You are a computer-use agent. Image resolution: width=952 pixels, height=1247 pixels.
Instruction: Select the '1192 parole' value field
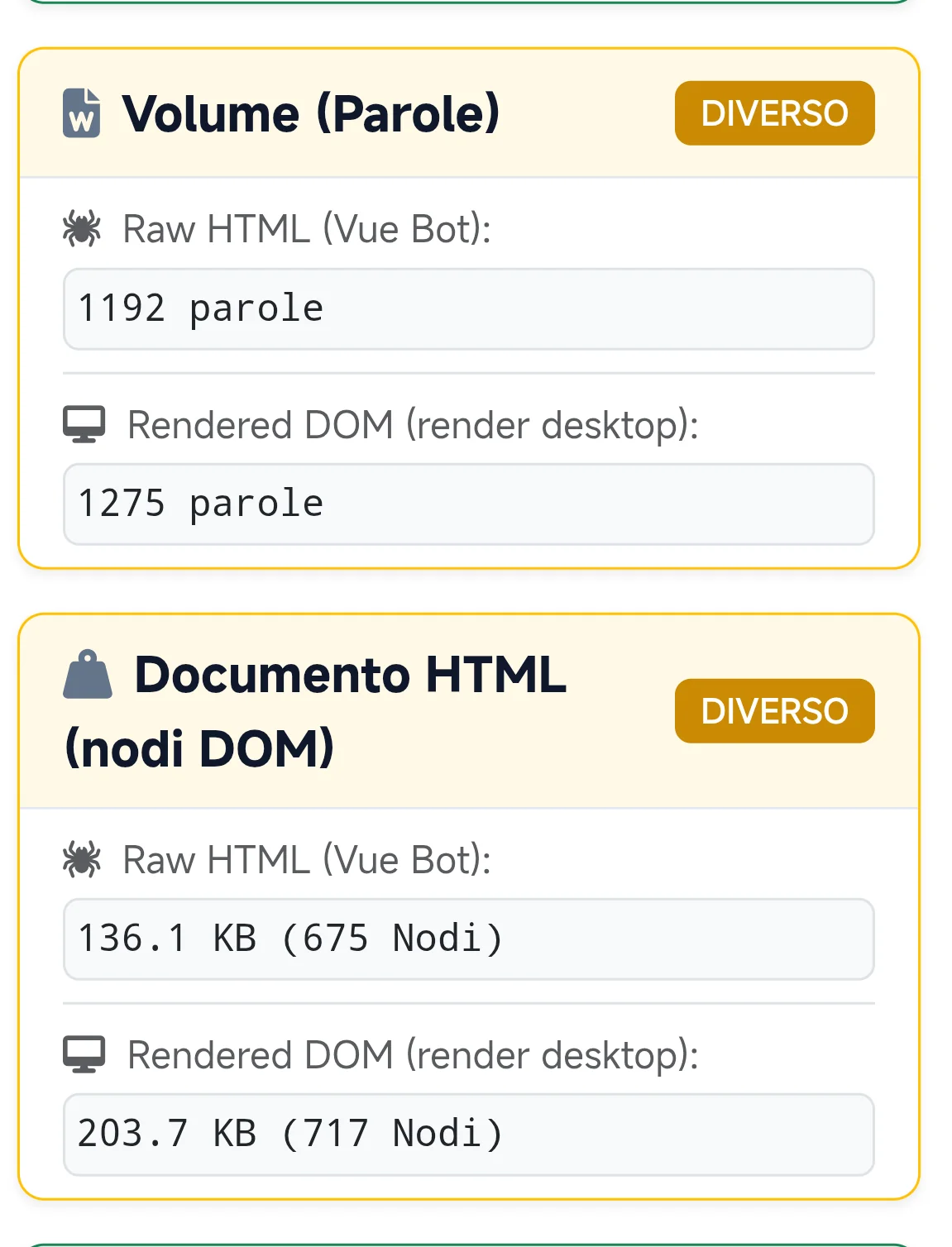click(x=469, y=309)
